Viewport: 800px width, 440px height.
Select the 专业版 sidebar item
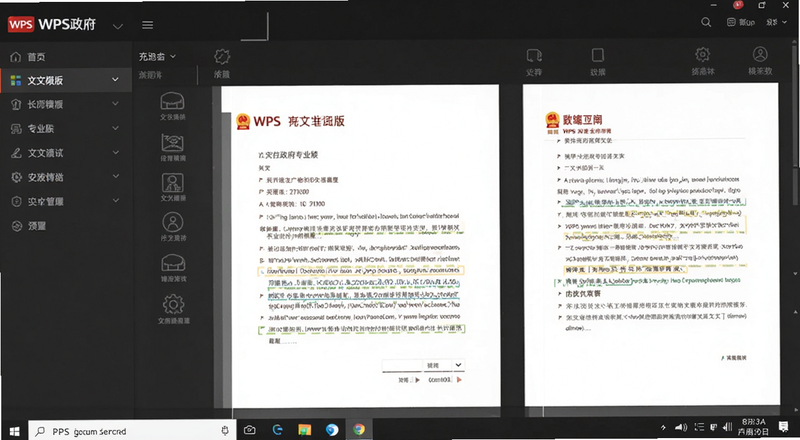click(33, 129)
